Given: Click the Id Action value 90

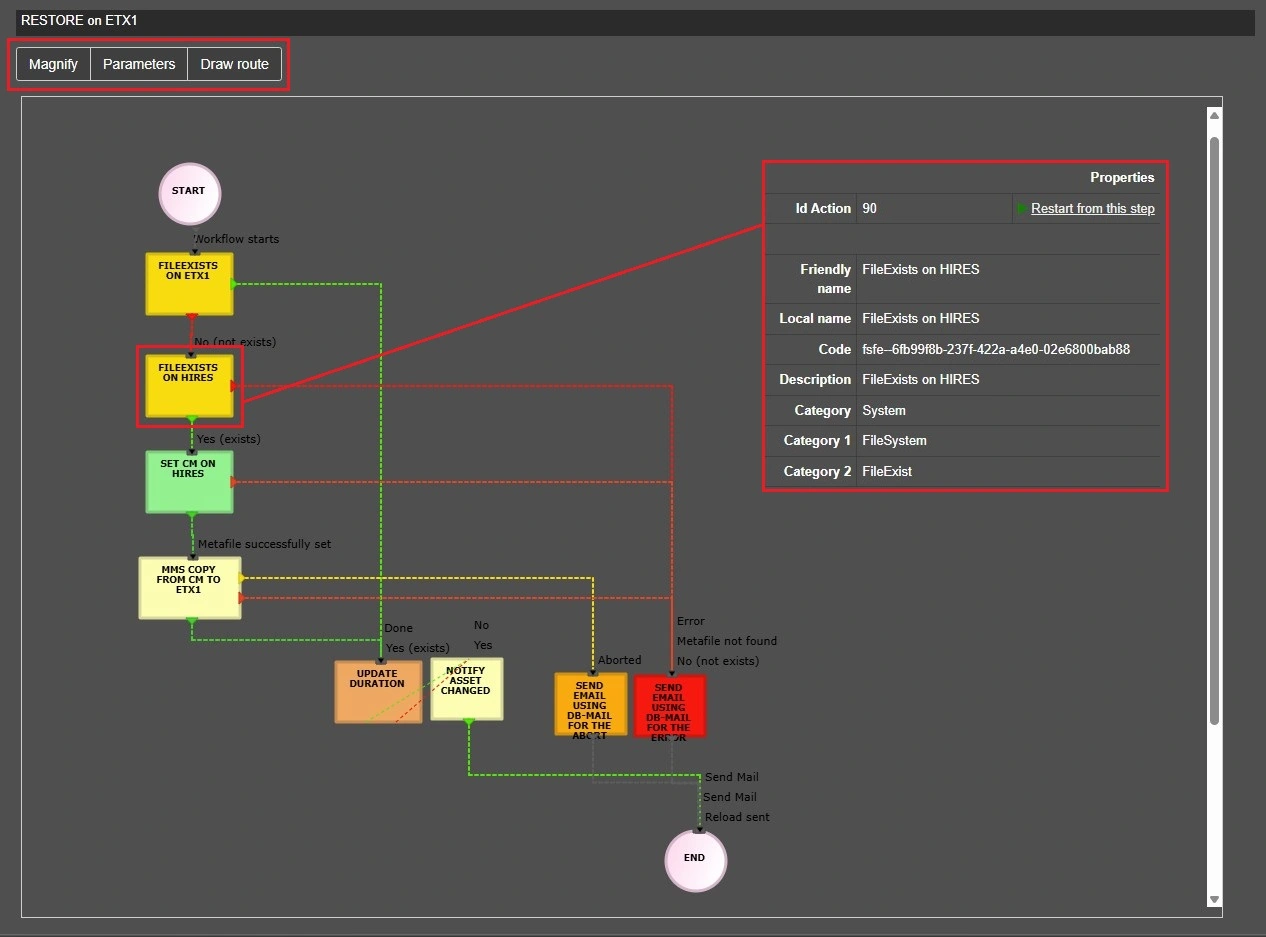Looking at the screenshot, I should 870,209.
